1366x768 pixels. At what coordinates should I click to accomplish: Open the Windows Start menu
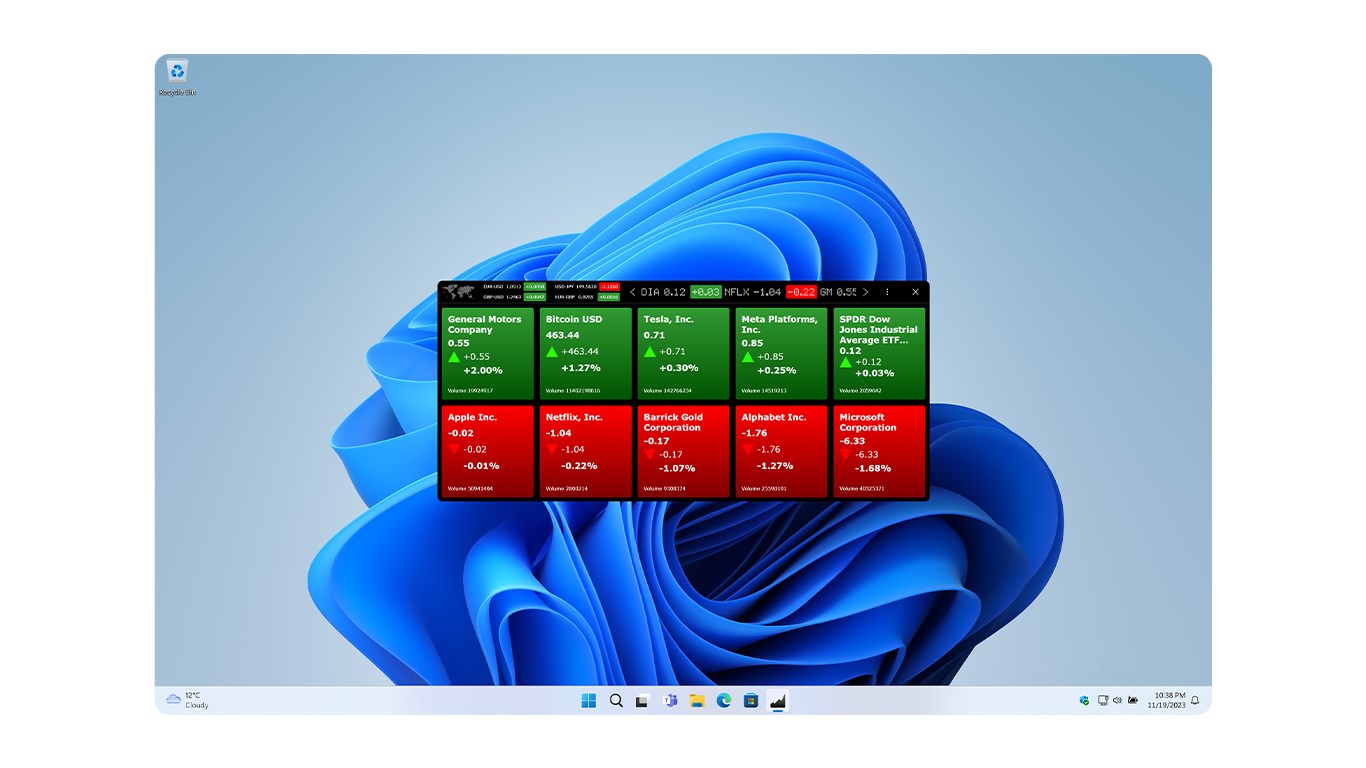589,700
